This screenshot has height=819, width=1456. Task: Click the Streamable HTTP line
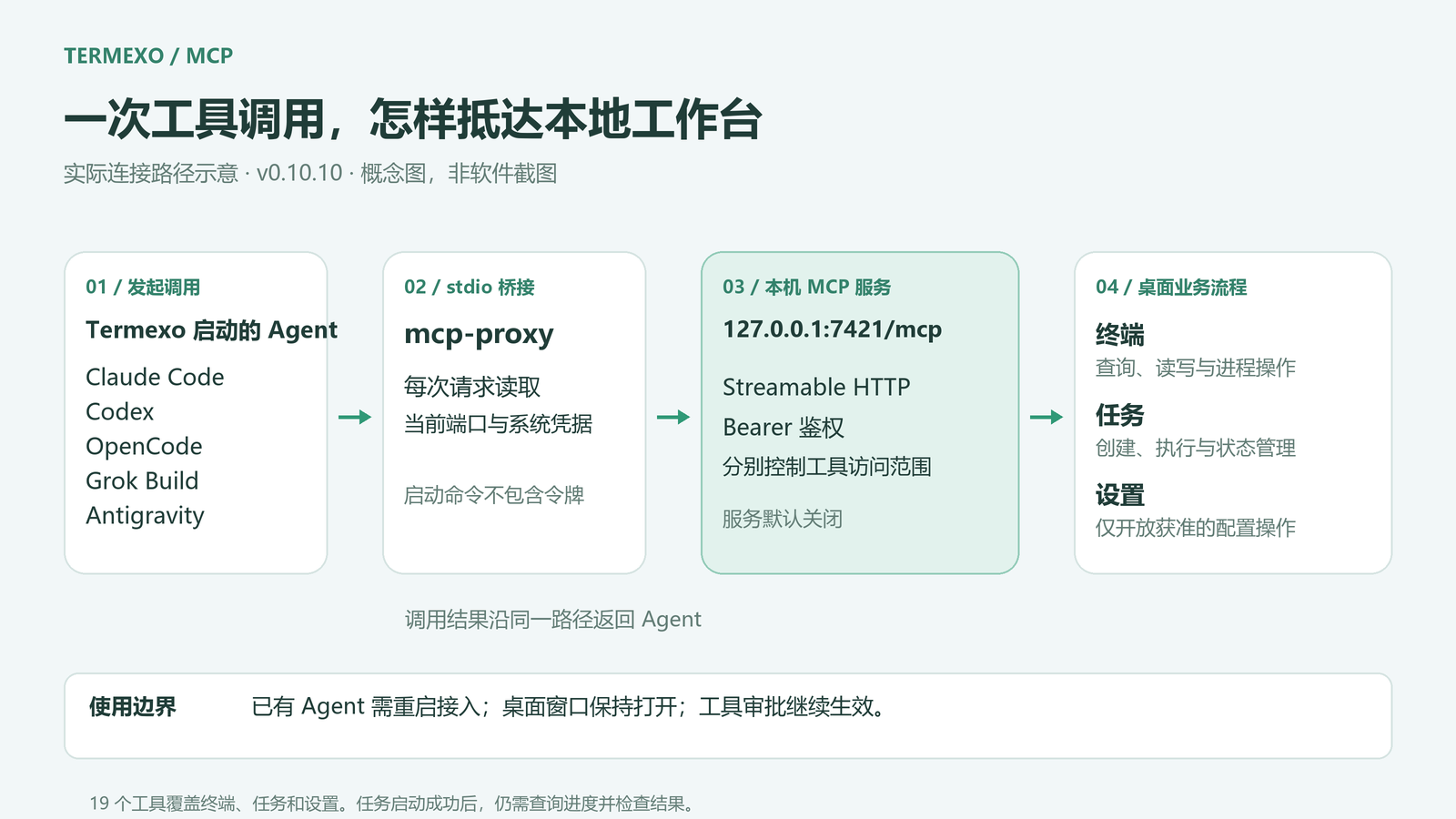816,387
